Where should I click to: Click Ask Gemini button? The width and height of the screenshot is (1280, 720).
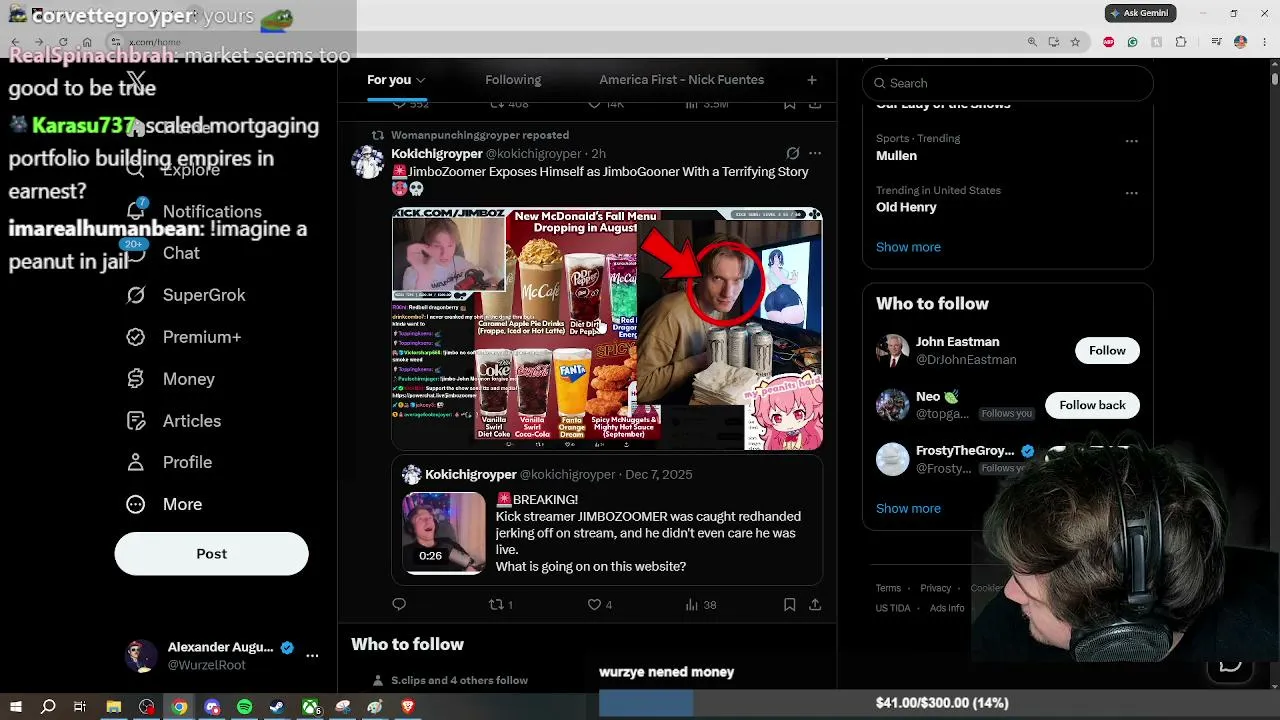coord(1140,13)
